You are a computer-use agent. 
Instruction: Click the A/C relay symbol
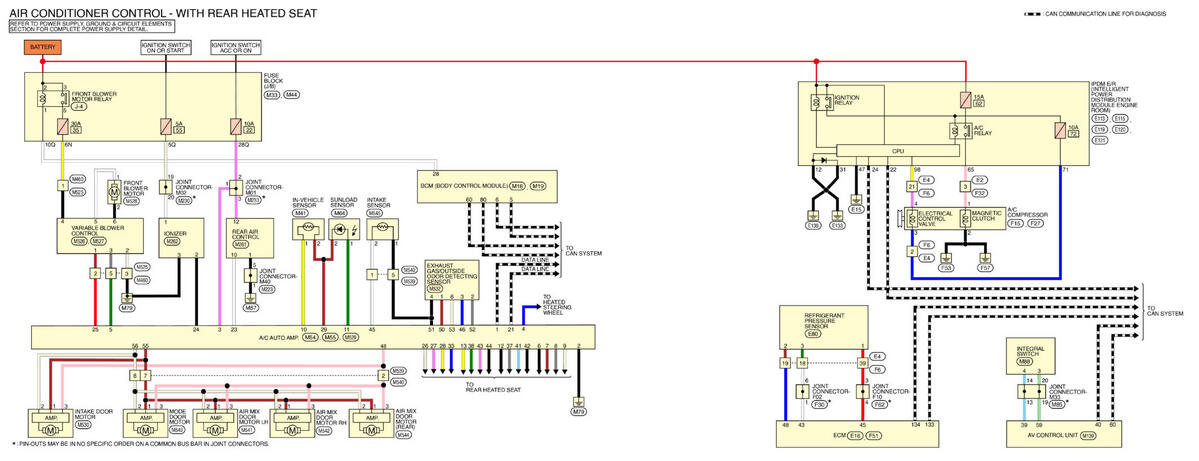click(x=959, y=131)
